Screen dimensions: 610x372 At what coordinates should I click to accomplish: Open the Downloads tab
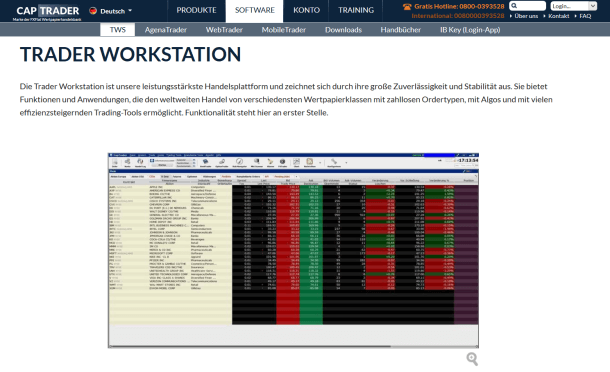pyautogui.click(x=343, y=30)
